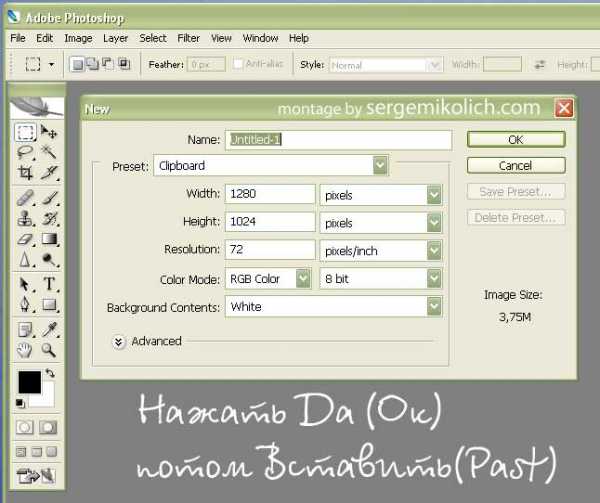Viewport: 600px width, 503px height.
Task: Click OK in the New dialog
Action: pos(516,139)
